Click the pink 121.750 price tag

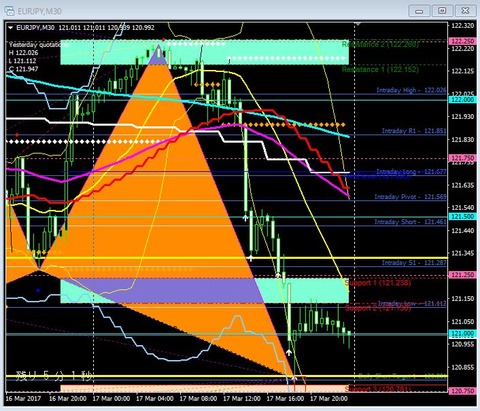463,158
